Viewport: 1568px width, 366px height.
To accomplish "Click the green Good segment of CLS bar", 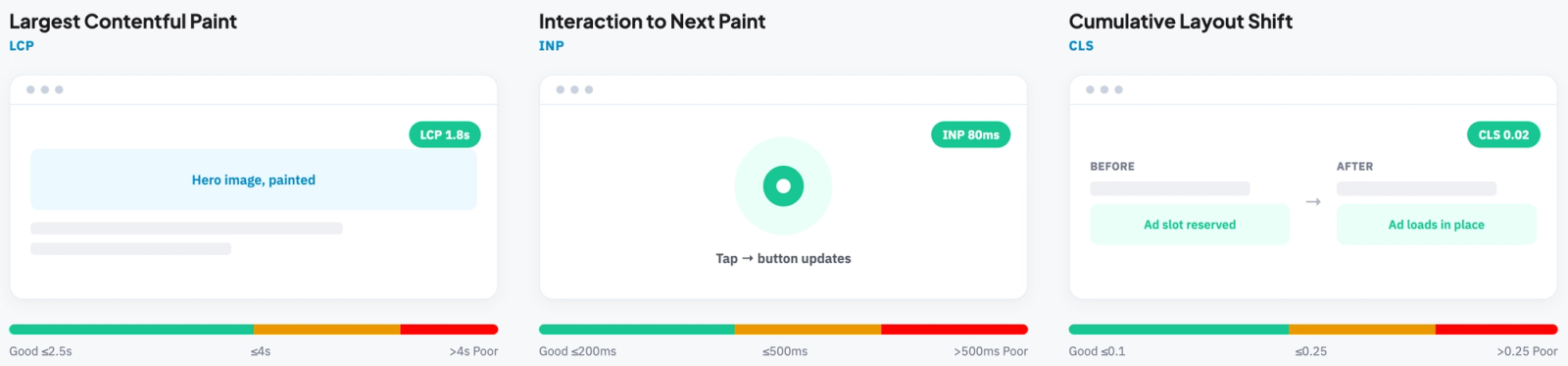I will click(1179, 330).
